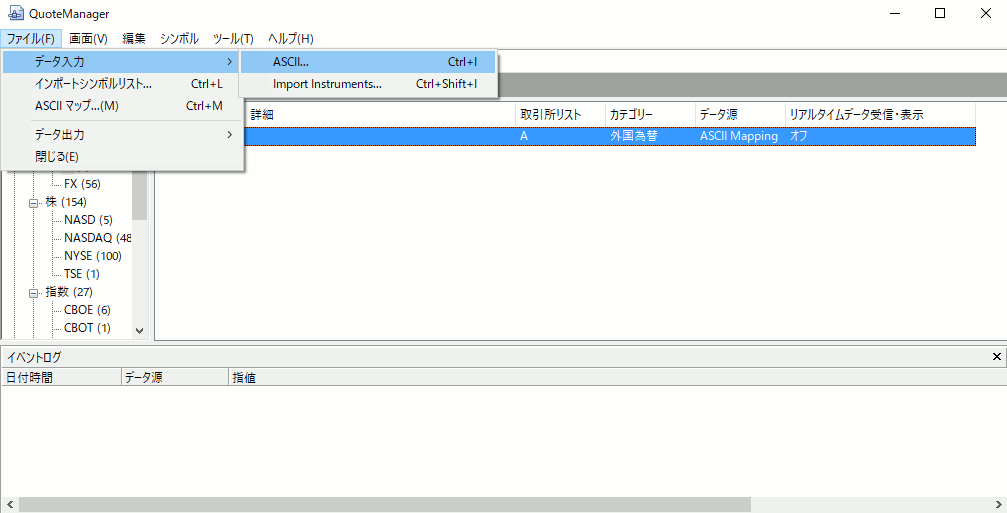Image resolution: width=1007 pixels, height=513 pixels.
Task: Click 閉じる(E) in the file menu
Action: [56, 156]
